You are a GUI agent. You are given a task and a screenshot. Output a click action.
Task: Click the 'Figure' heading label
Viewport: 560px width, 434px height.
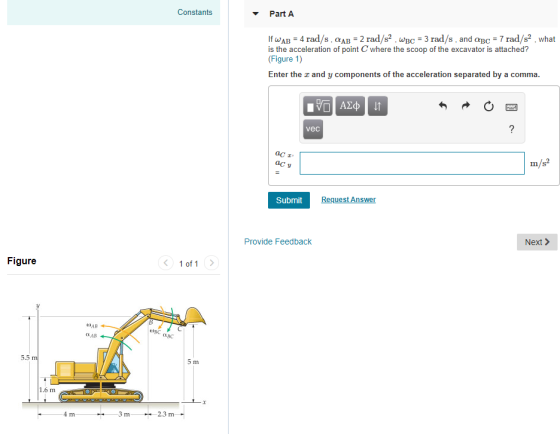coord(22,261)
